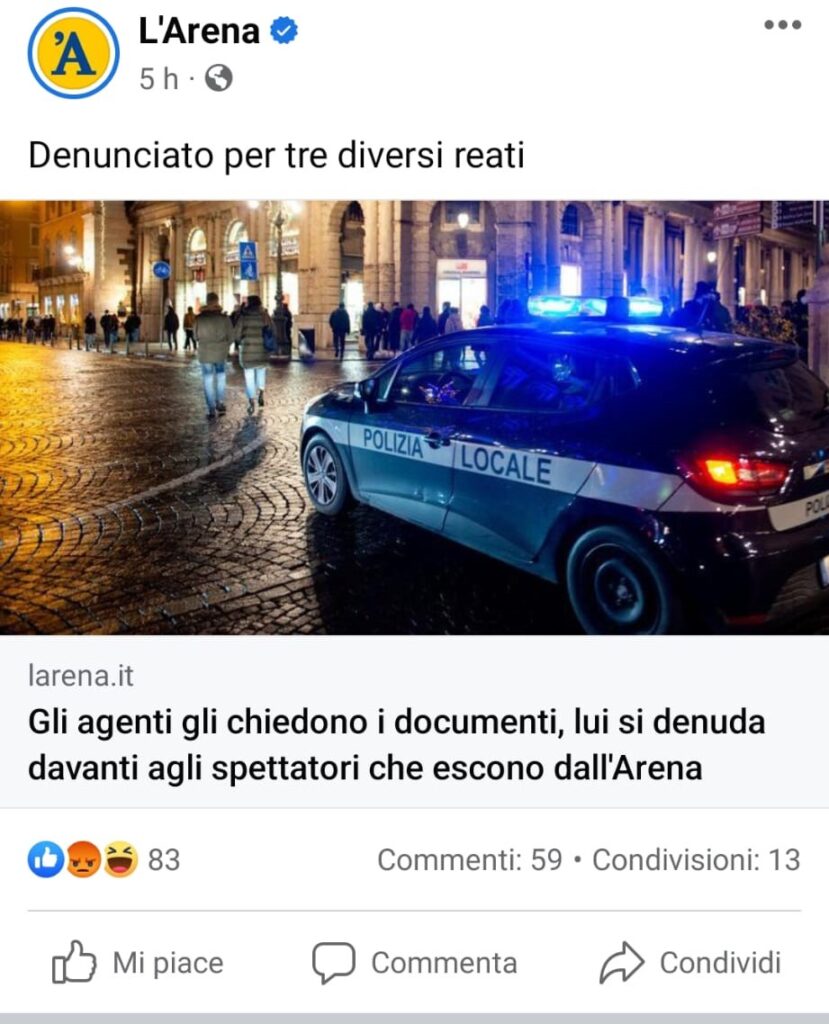Open the police car article image

[x=414, y=417]
